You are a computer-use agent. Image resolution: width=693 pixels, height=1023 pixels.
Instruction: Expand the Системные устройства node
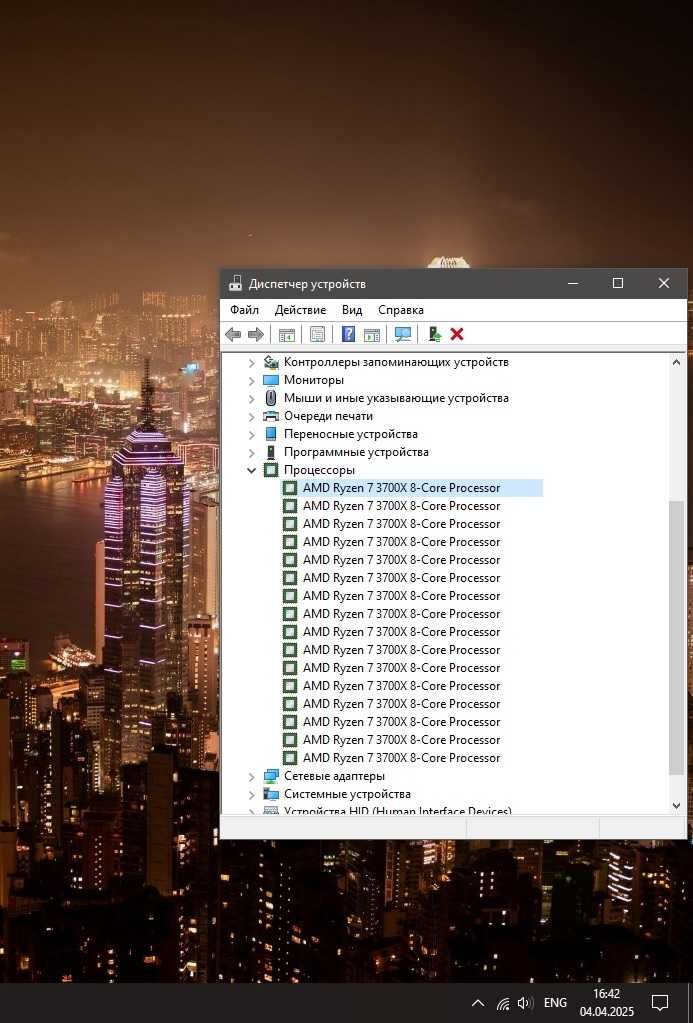pyautogui.click(x=252, y=795)
